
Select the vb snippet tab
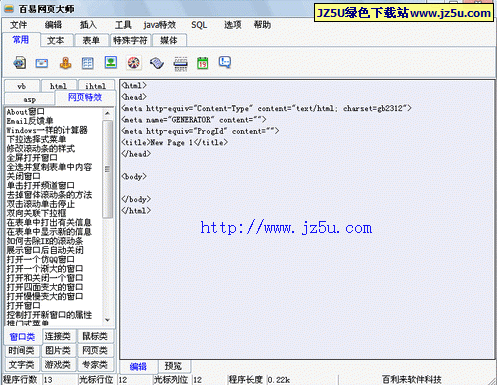pos(22,86)
